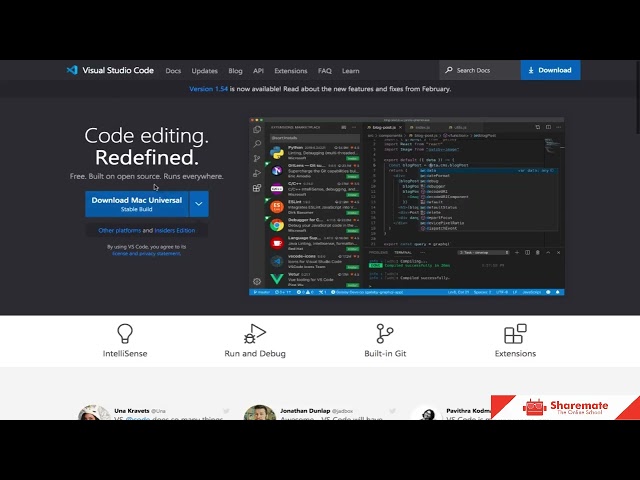The height and width of the screenshot is (480, 640).
Task: Open the Learn page
Action: tap(351, 71)
